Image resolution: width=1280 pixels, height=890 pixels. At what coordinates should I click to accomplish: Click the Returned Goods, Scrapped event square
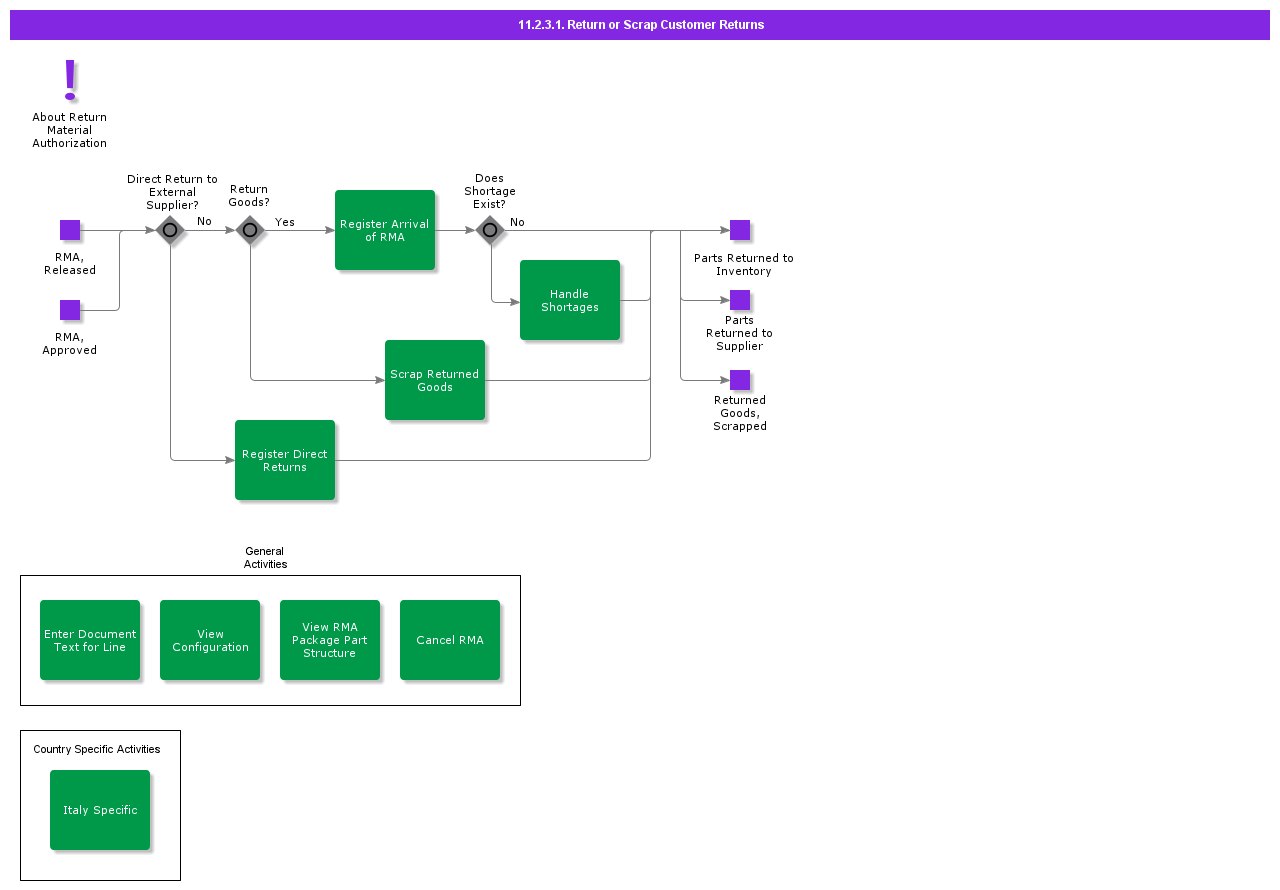click(740, 380)
